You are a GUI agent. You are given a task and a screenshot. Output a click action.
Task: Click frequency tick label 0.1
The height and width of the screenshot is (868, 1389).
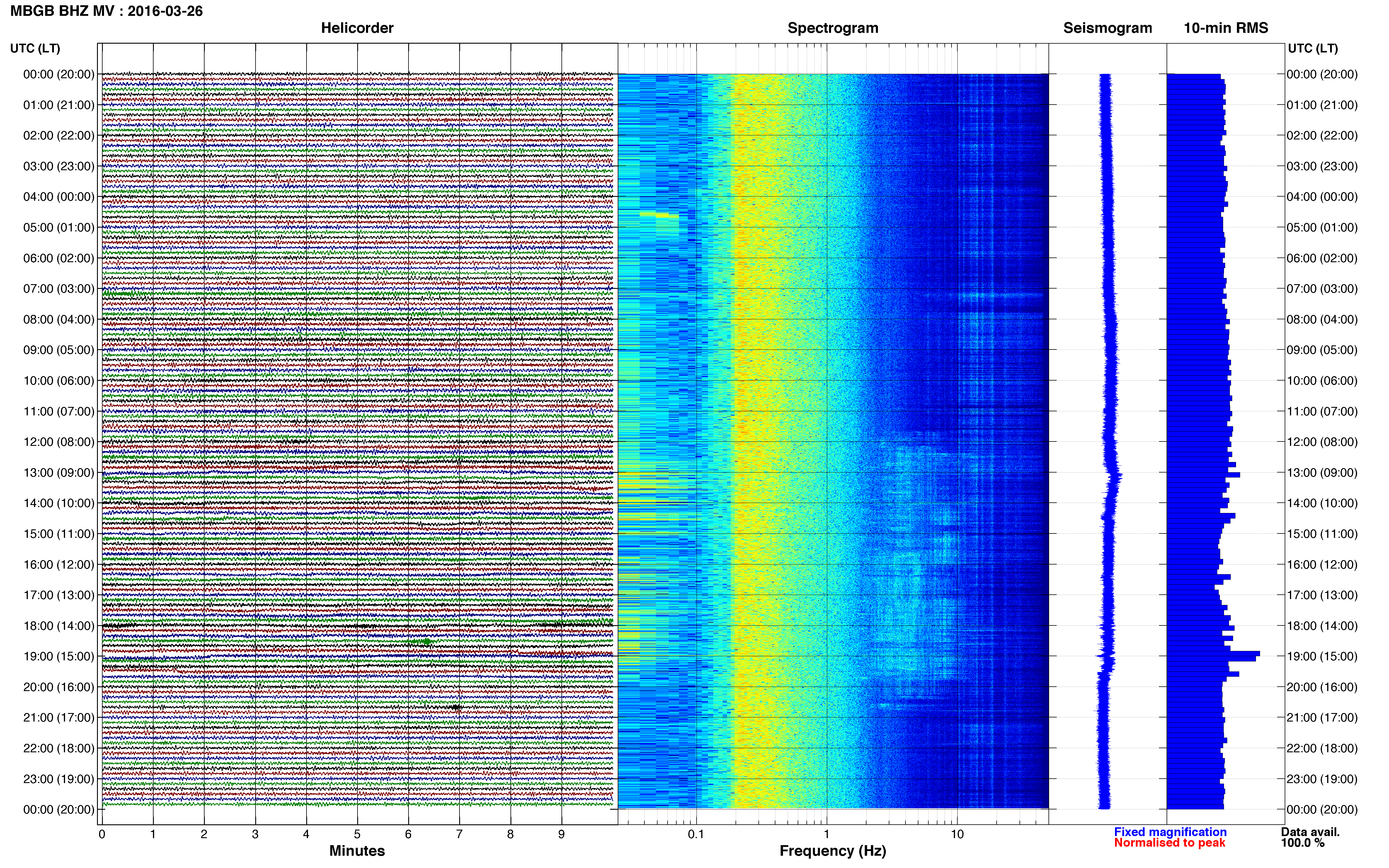pyautogui.click(x=696, y=834)
